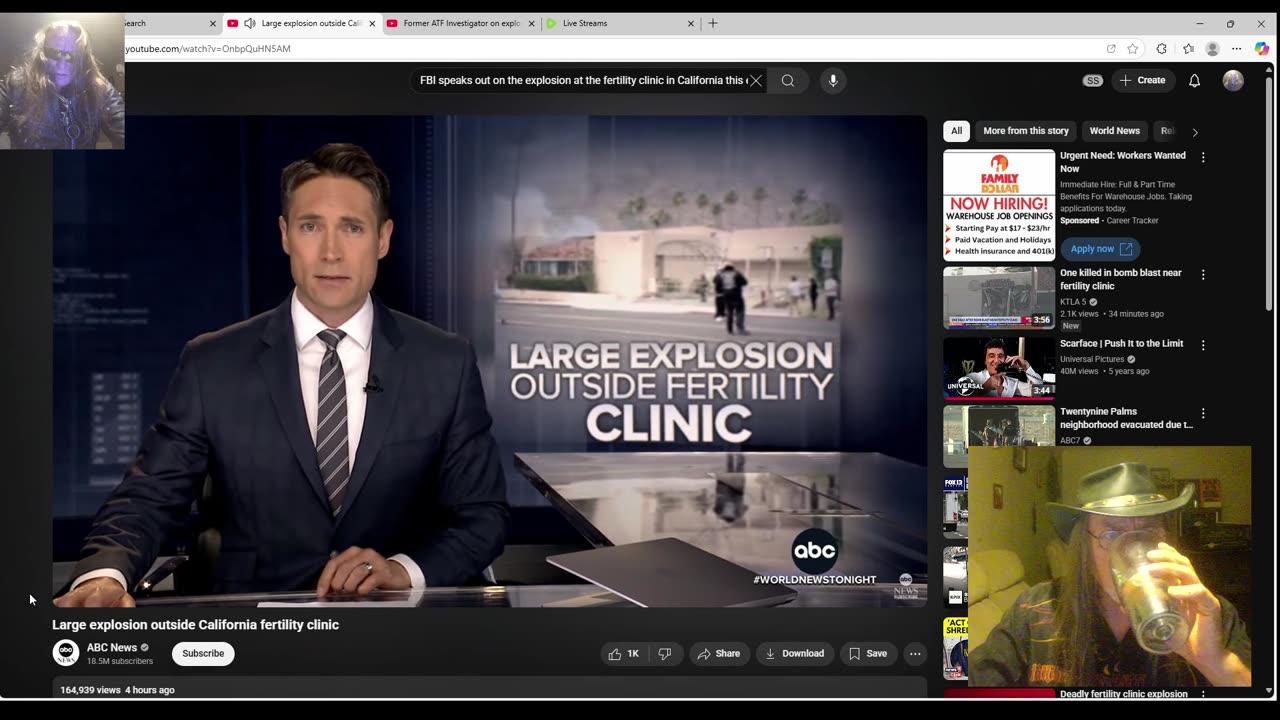
Task: Click the video player to pause
Action: 490,361
